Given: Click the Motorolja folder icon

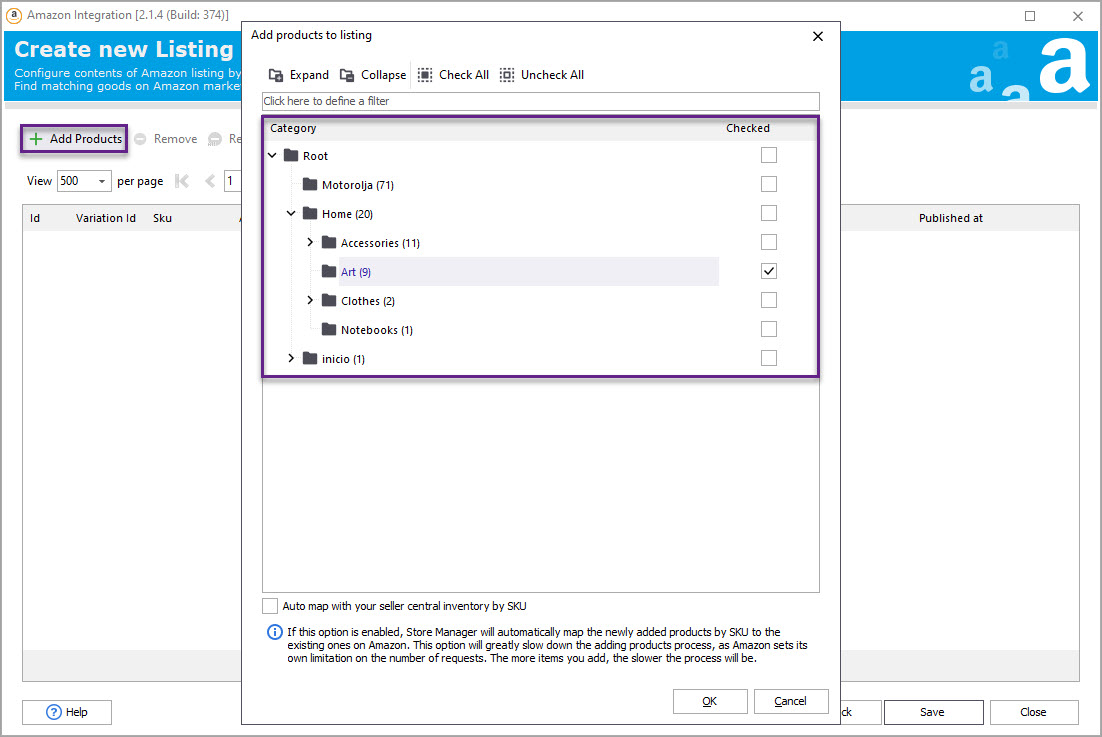Looking at the screenshot, I should (x=310, y=185).
